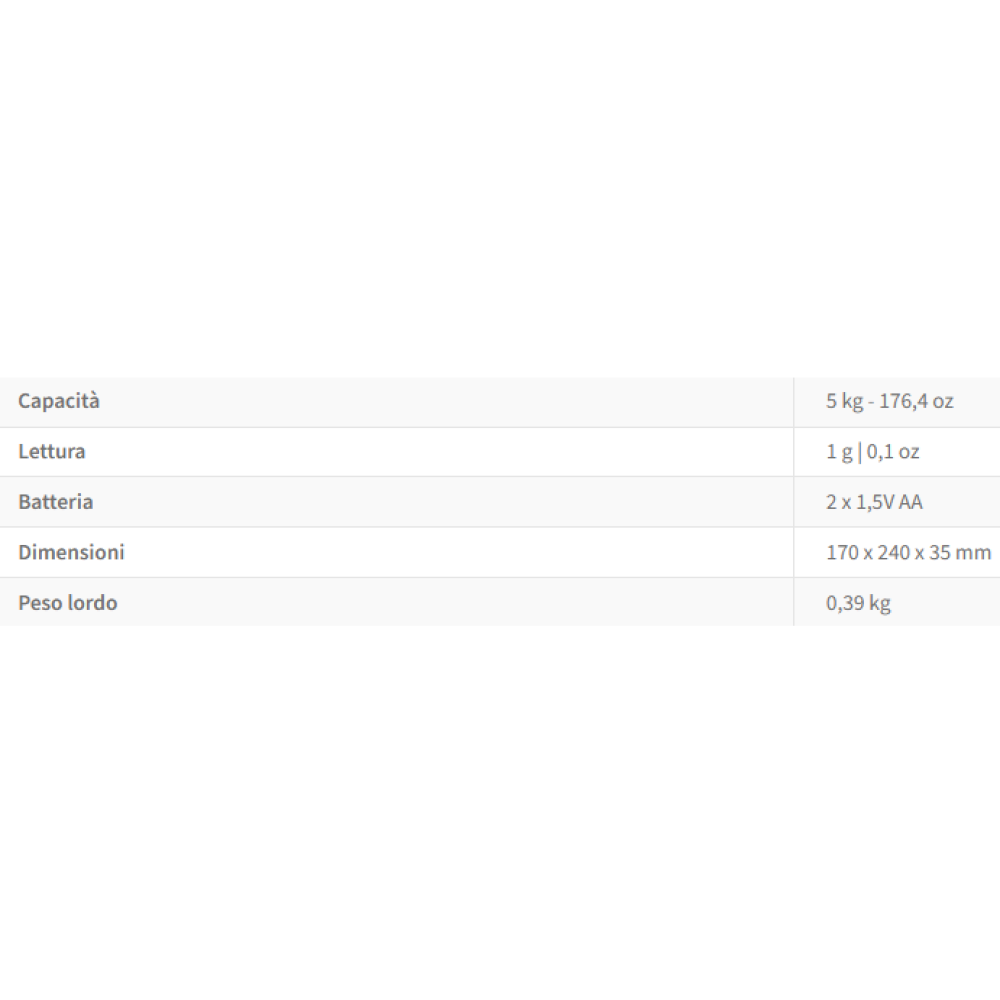Screen dimensions: 1000x1000
Task: Click the Lettura row label
Action: pyautogui.click(x=52, y=451)
